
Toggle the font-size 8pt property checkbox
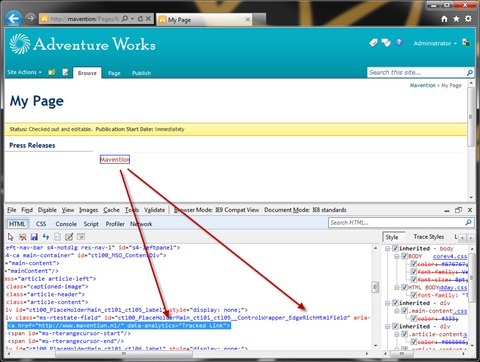pyautogui.click(x=414, y=280)
